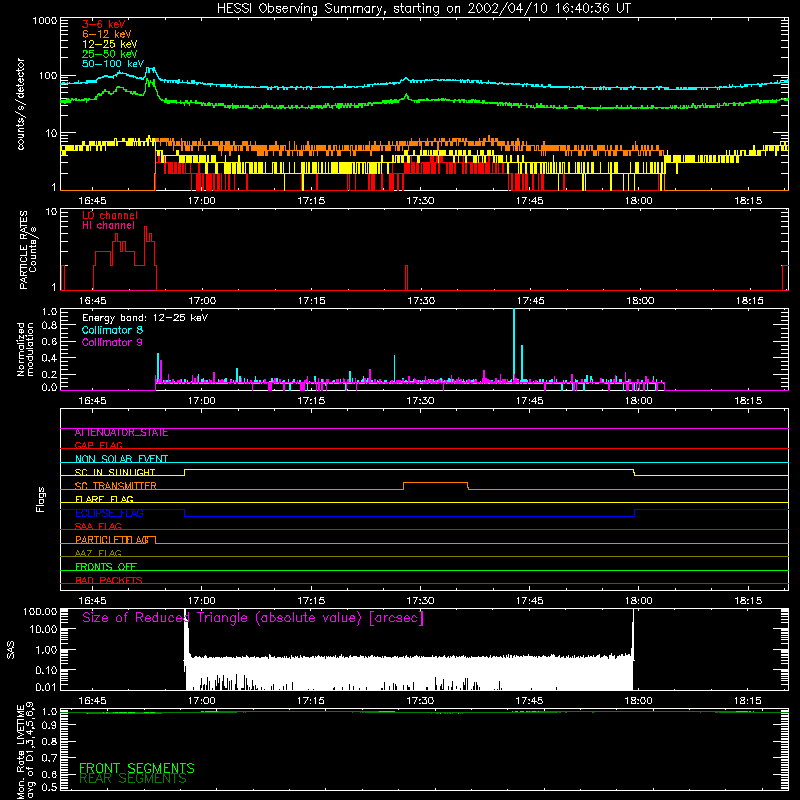Viewport: 800px width, 800px height.
Task: Click the AAZ_FLAG label
Action: pos(98,553)
